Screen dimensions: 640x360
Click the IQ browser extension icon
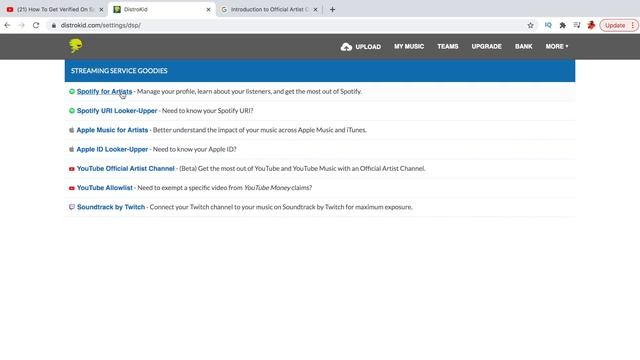pyautogui.click(x=548, y=25)
